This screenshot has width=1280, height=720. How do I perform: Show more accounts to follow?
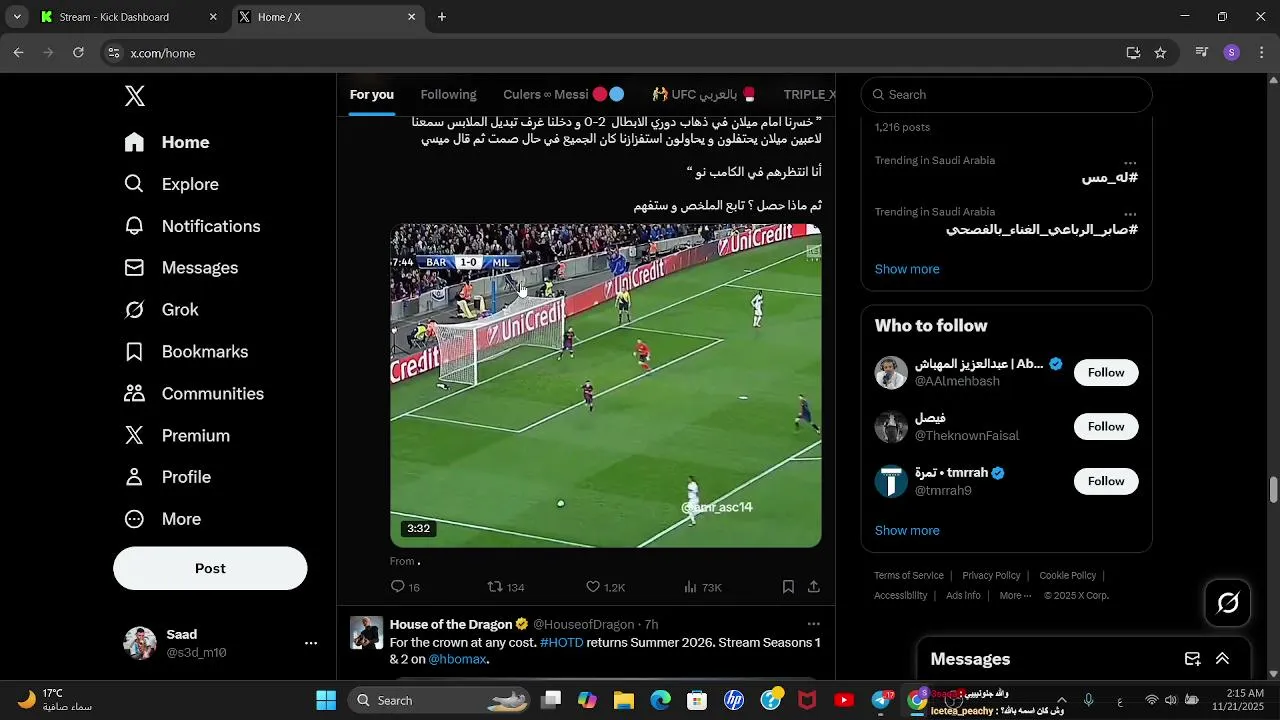pyautogui.click(x=907, y=530)
